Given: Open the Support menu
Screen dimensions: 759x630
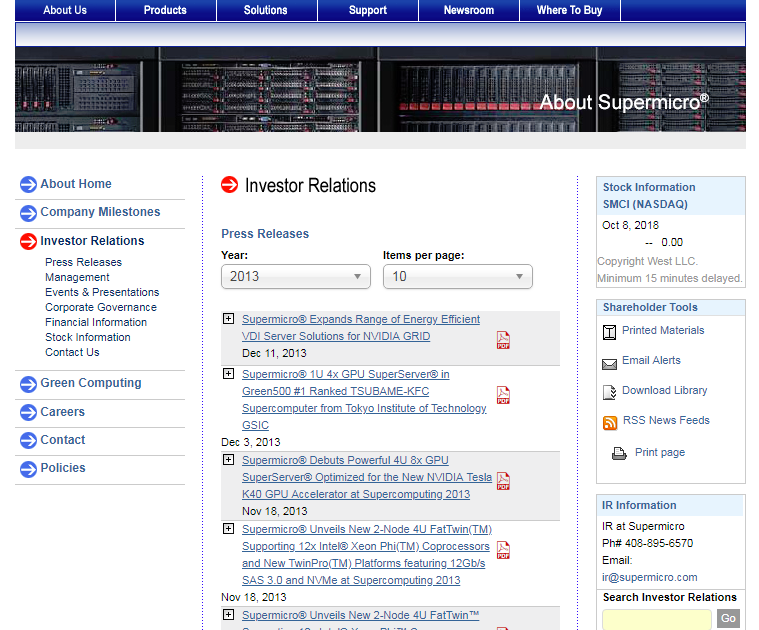Looking at the screenshot, I should (368, 10).
